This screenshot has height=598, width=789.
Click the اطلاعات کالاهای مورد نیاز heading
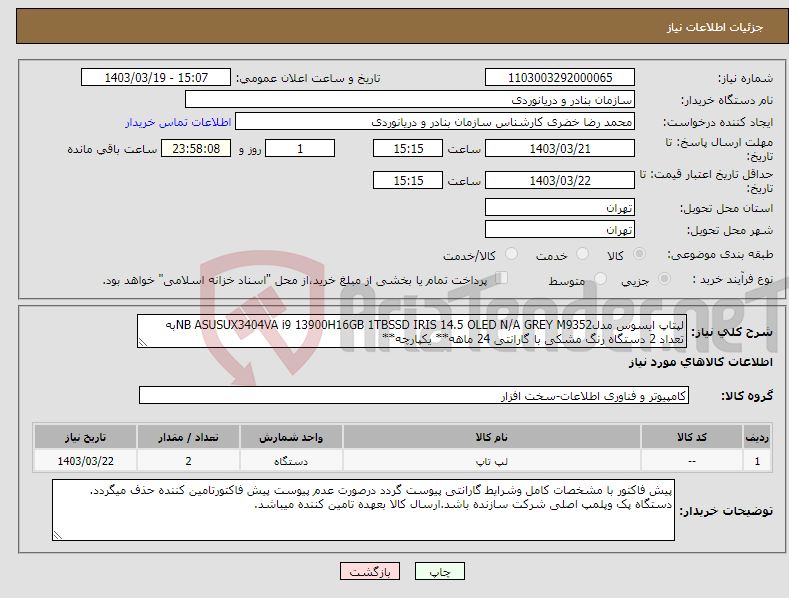point(700,362)
